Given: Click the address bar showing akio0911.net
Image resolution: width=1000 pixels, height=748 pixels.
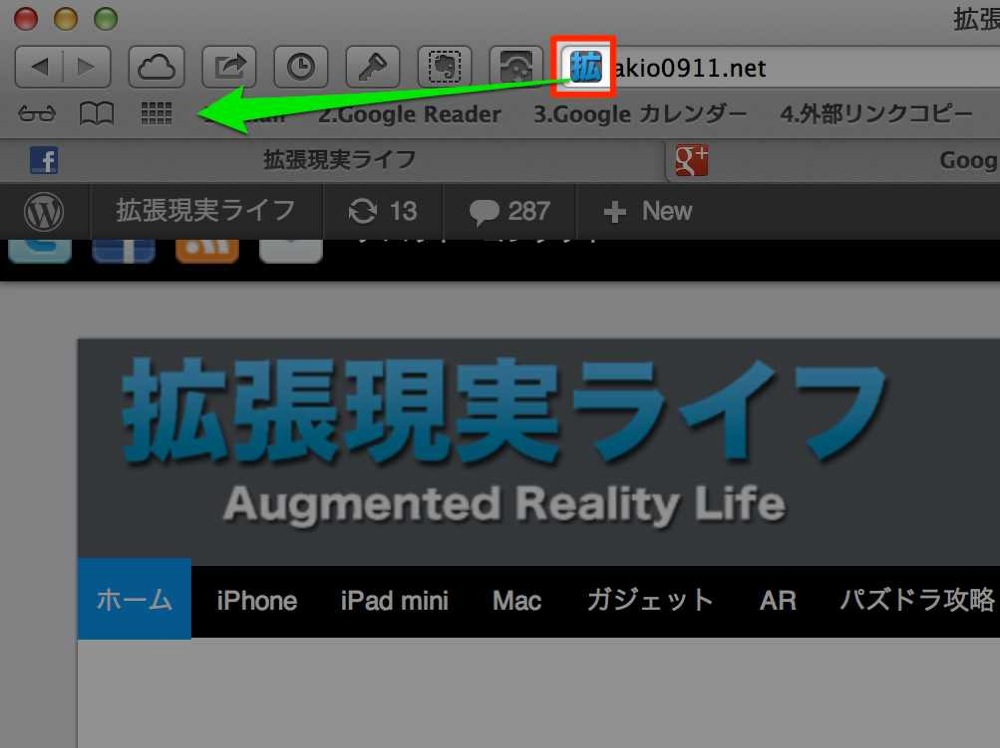Looking at the screenshot, I should 779,67.
